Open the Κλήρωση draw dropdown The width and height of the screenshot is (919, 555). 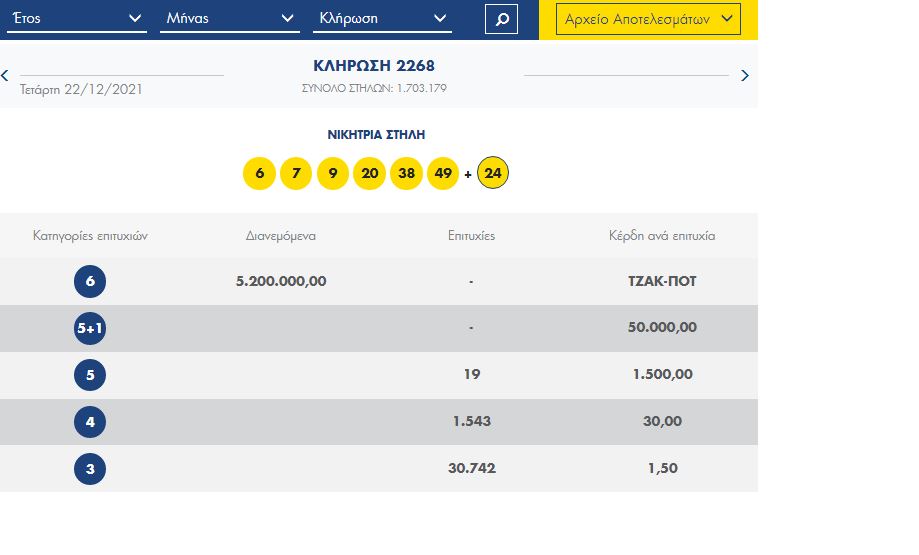click(x=382, y=19)
